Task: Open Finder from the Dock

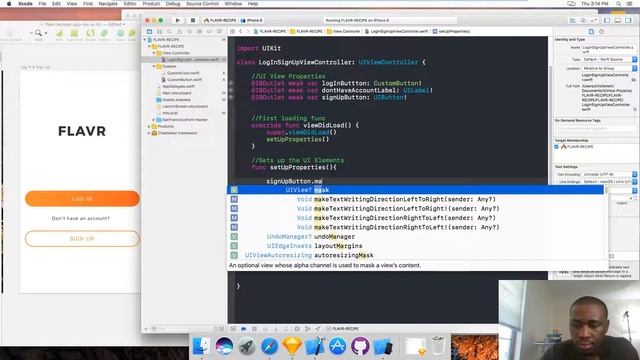Action: pos(202,346)
